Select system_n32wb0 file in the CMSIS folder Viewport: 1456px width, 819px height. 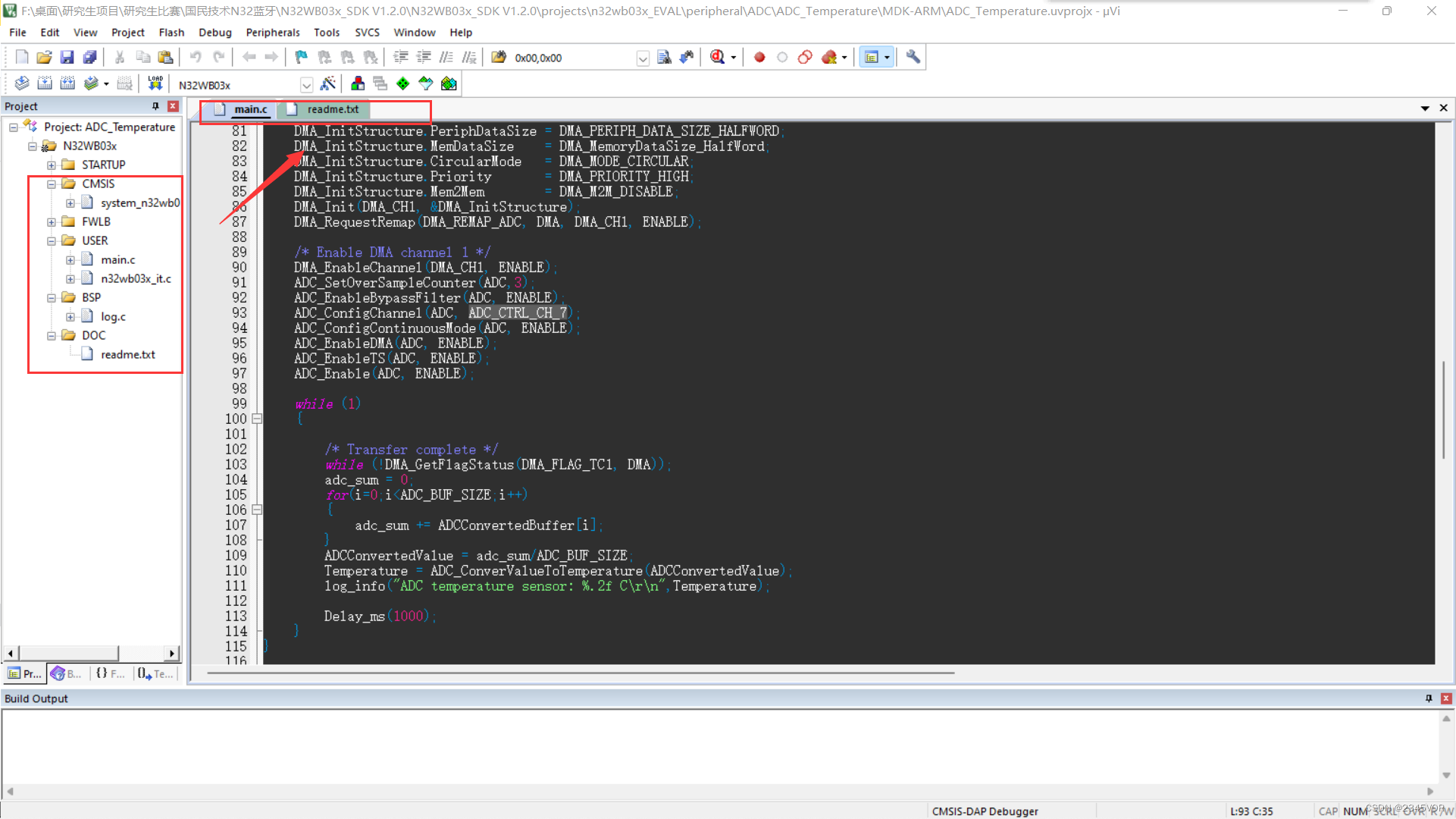coord(140,202)
